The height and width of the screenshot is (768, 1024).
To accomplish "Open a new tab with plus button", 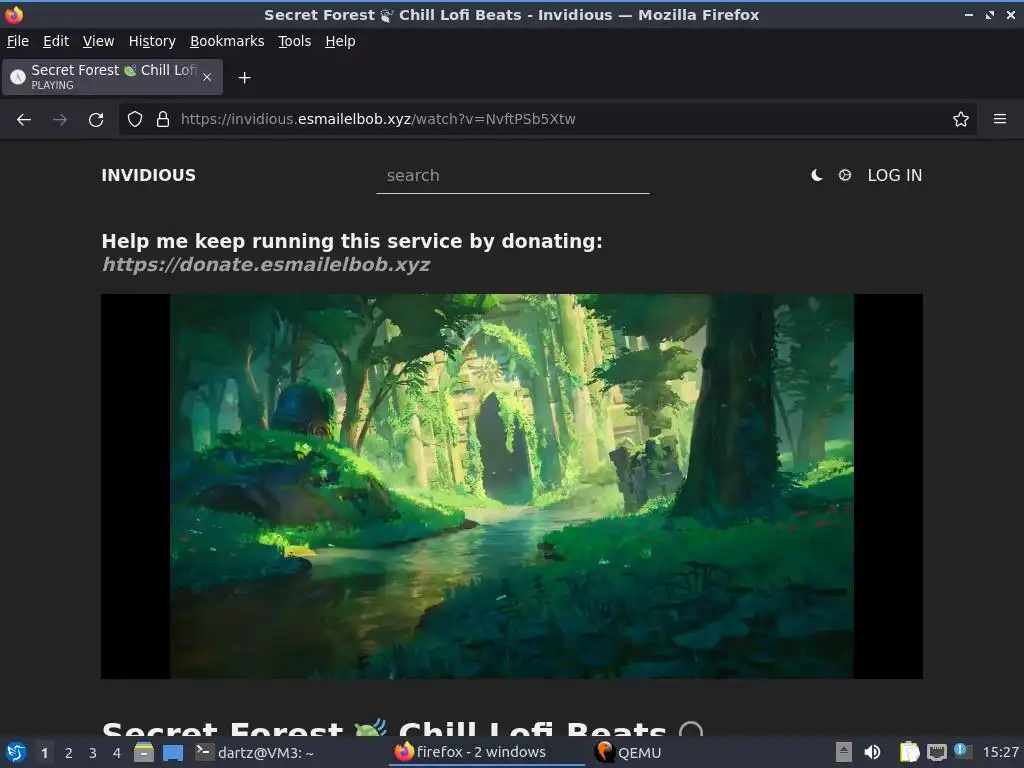I will click(x=244, y=78).
